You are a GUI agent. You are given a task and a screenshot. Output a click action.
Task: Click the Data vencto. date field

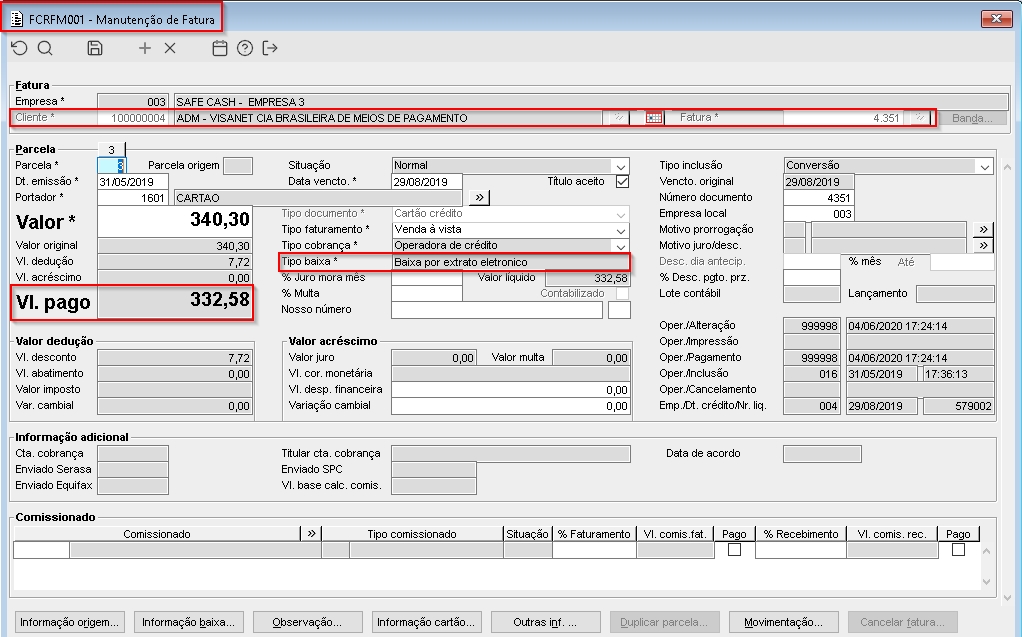[427, 182]
